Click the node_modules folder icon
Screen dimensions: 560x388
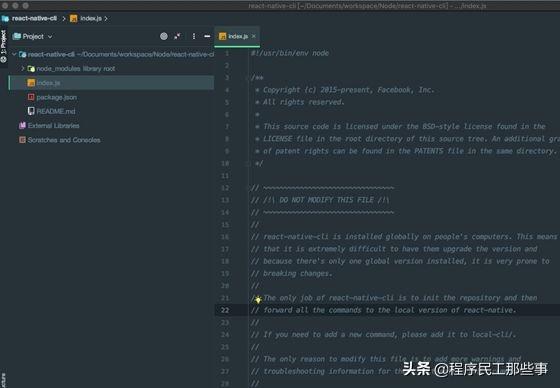tap(31, 68)
